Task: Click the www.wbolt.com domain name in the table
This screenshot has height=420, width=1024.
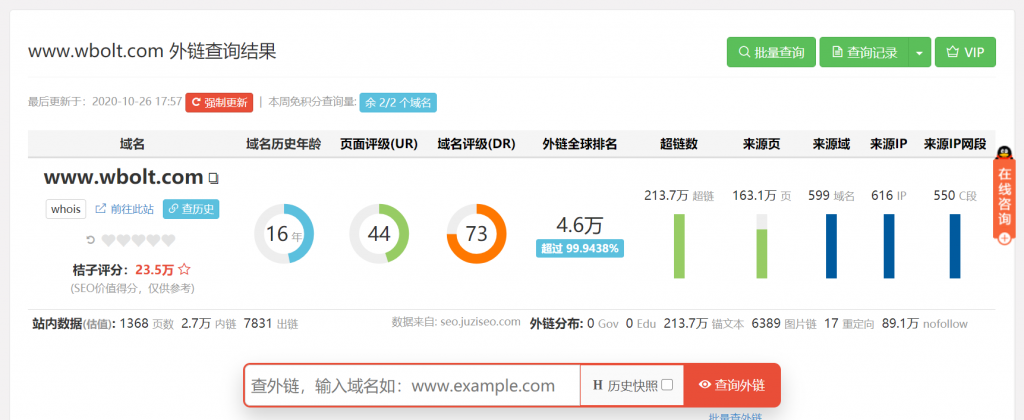Action: [x=123, y=176]
